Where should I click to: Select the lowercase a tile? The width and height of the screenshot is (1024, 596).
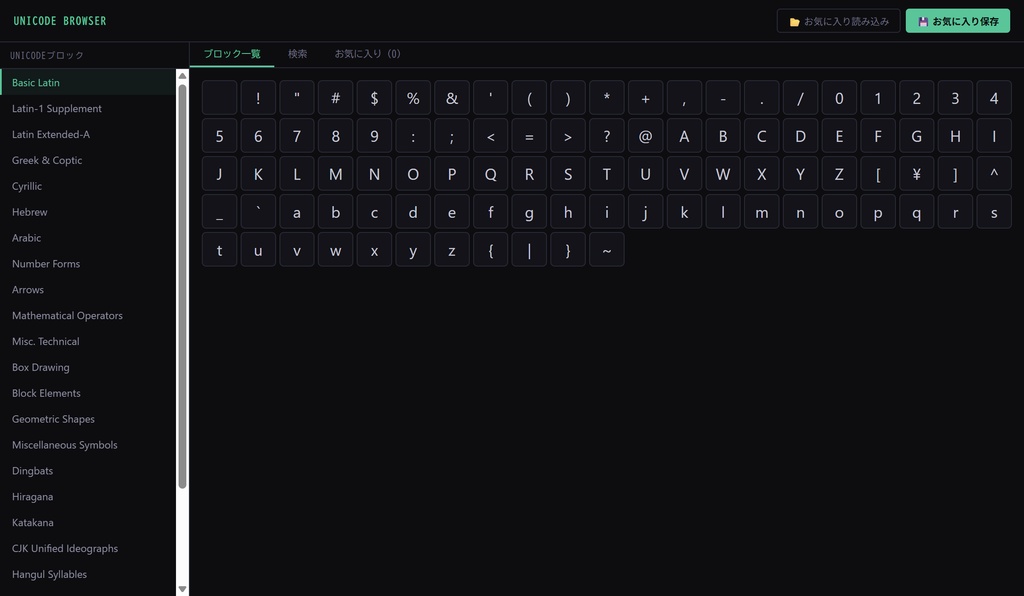coord(296,212)
